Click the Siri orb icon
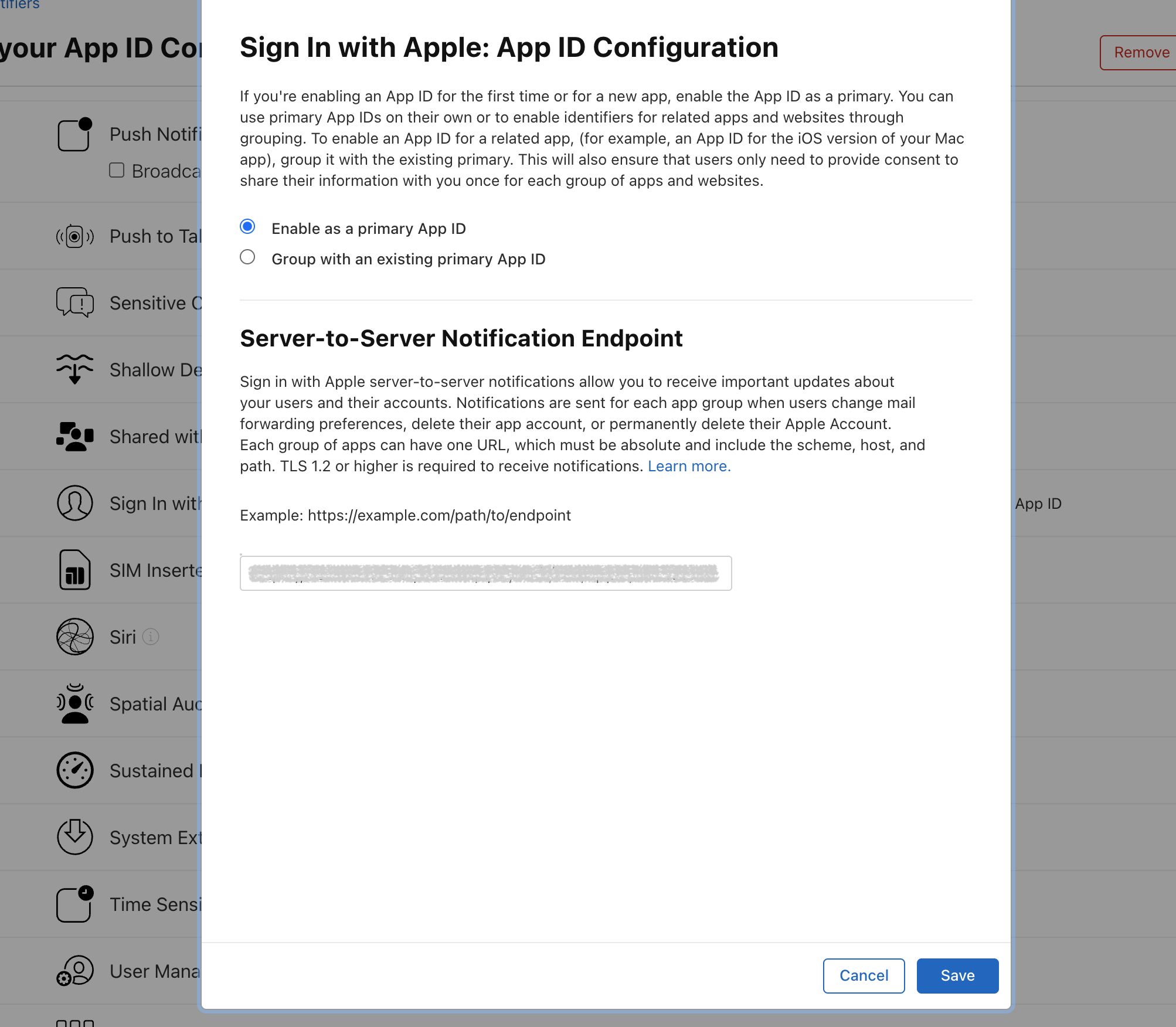 coord(74,637)
